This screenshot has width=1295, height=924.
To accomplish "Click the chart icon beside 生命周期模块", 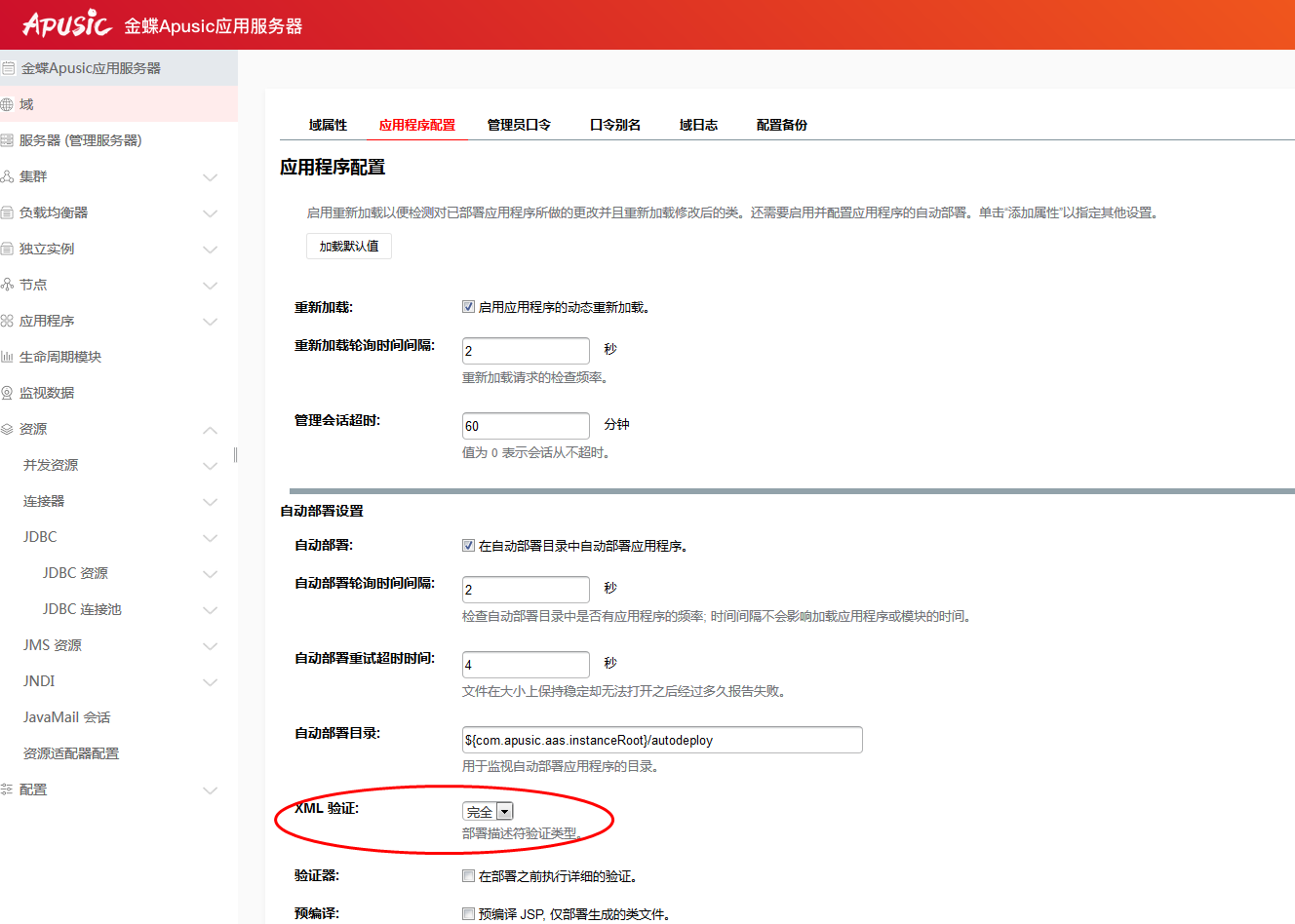I will coord(7,357).
